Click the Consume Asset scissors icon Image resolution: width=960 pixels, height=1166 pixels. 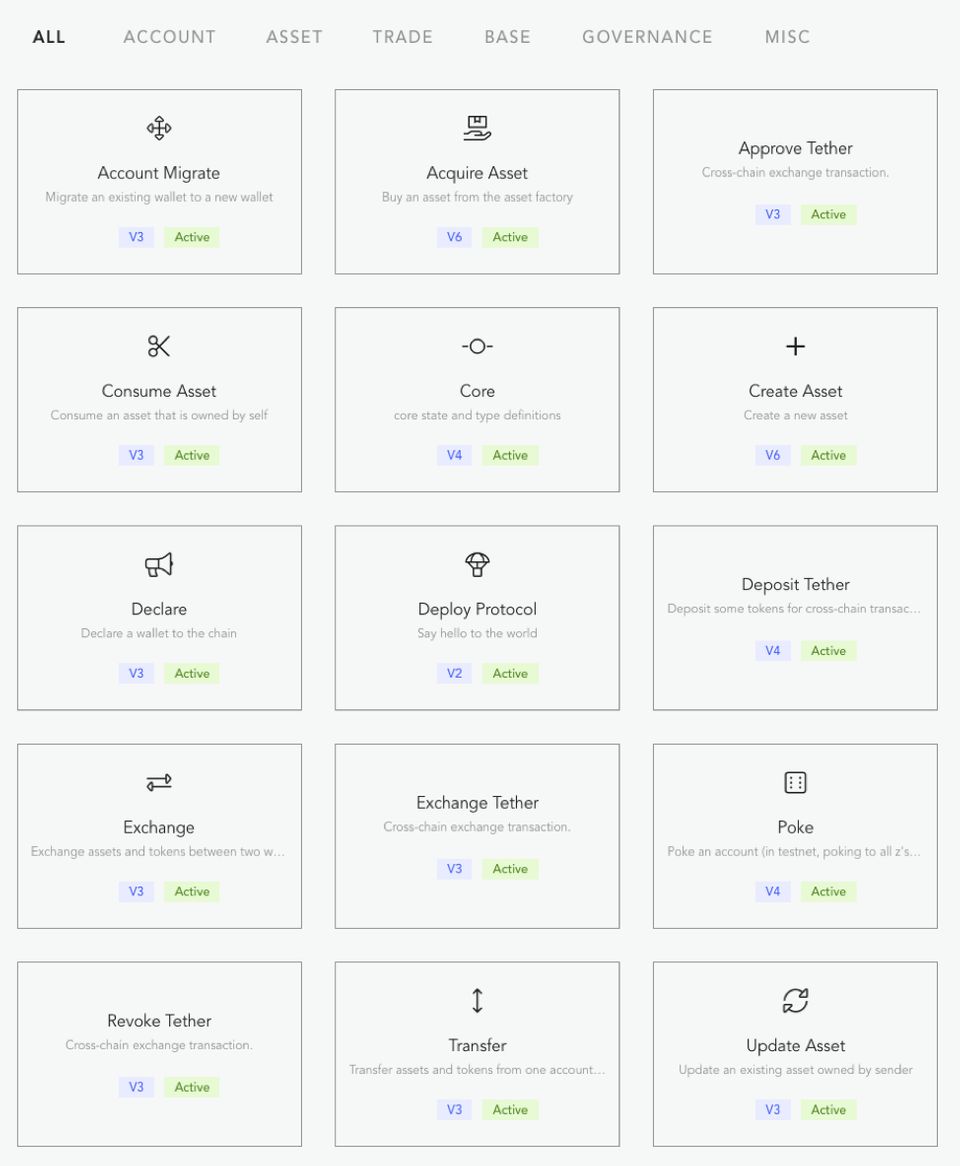tap(159, 346)
